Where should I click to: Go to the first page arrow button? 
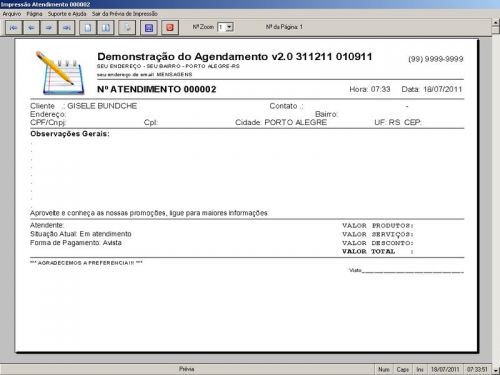pyautogui.click(x=14, y=28)
